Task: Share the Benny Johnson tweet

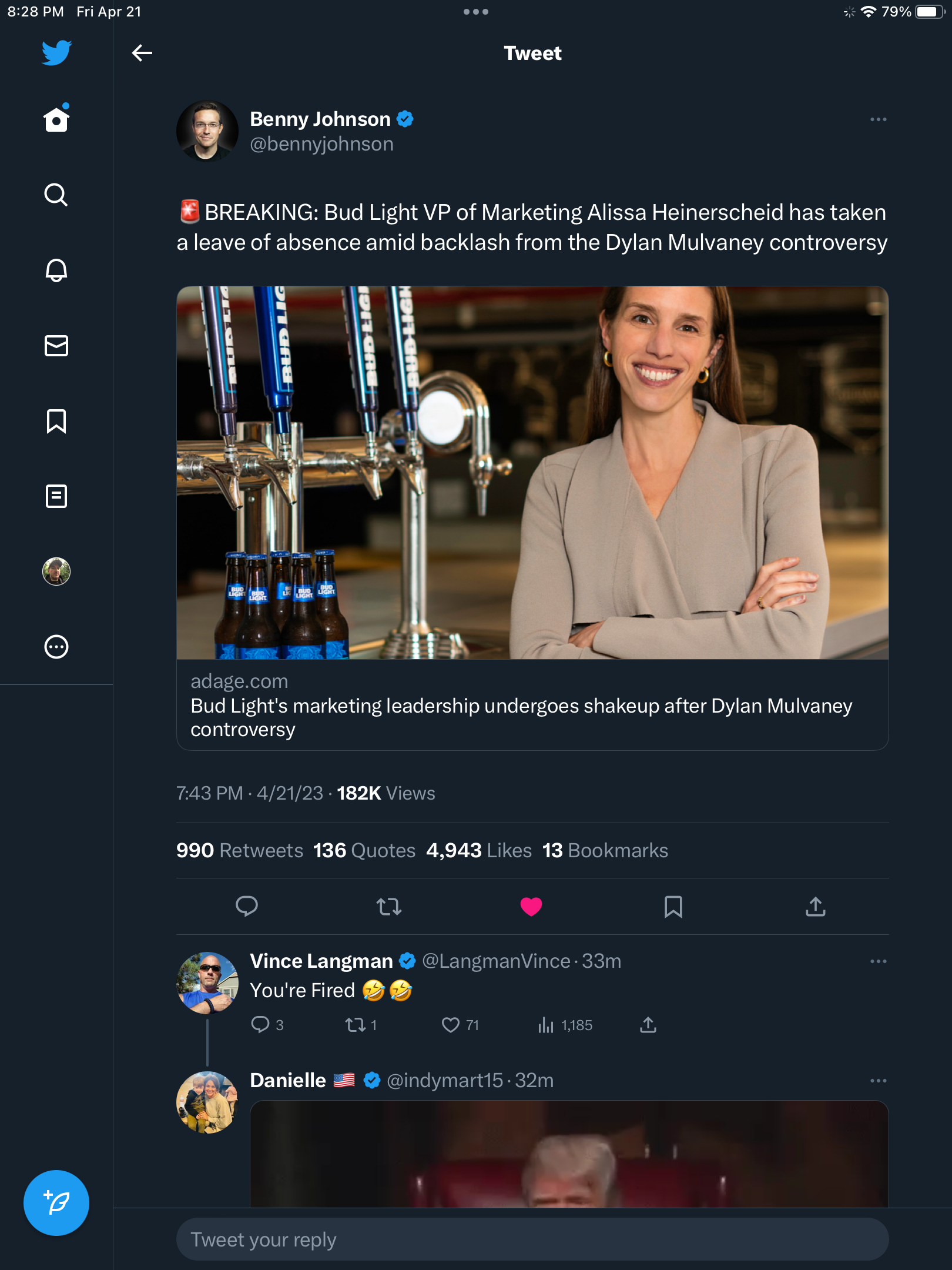Action: click(815, 907)
